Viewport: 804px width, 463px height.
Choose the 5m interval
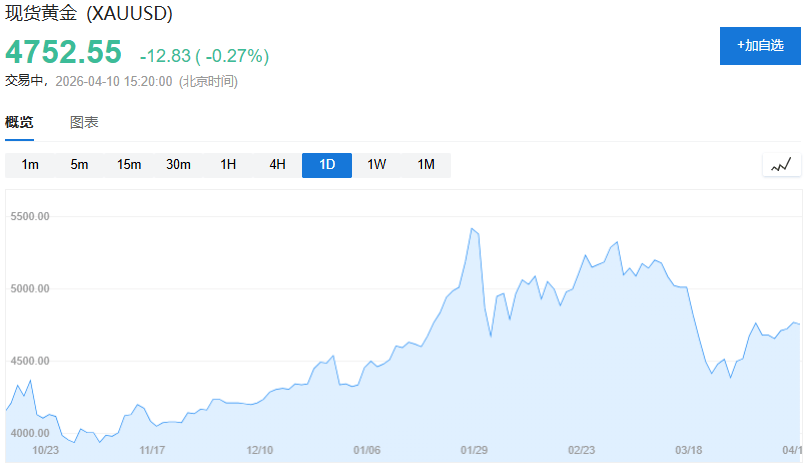[79, 165]
